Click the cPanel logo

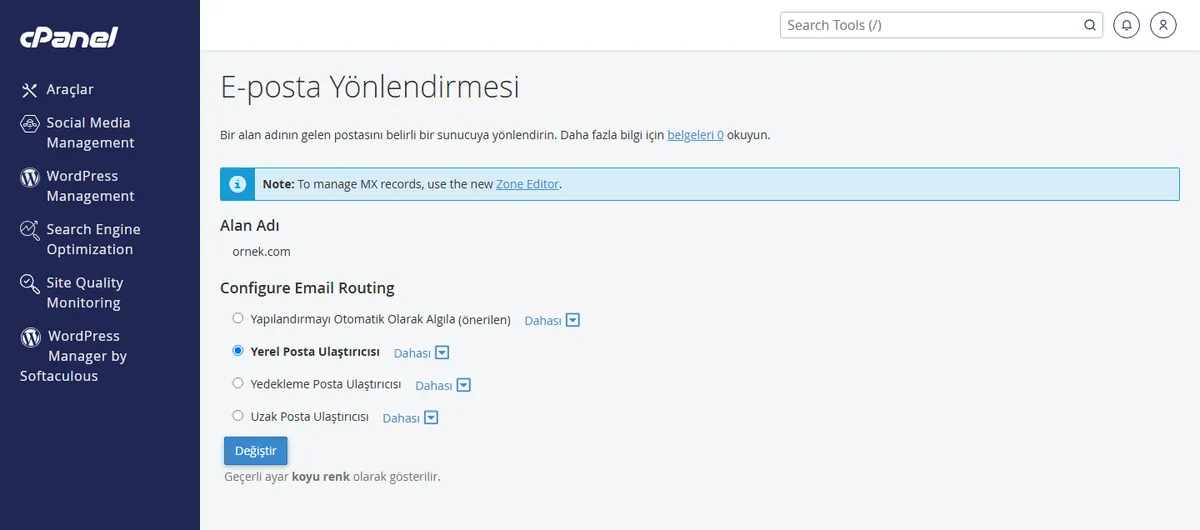point(69,38)
